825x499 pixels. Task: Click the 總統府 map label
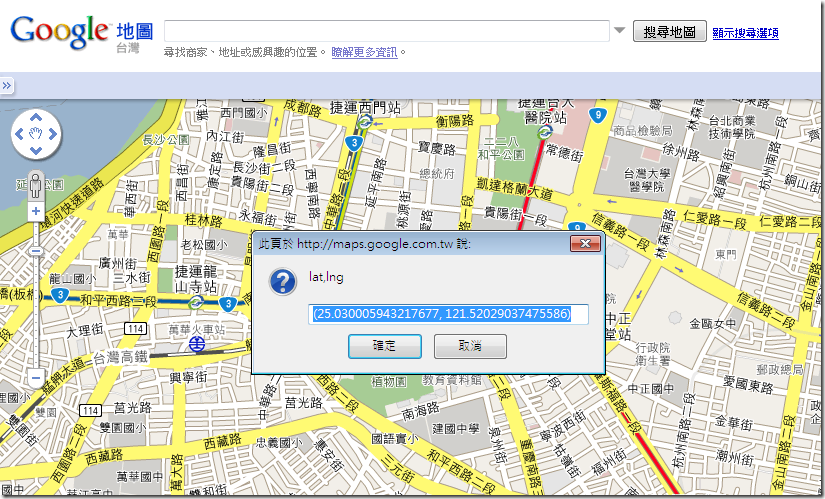pos(437,173)
